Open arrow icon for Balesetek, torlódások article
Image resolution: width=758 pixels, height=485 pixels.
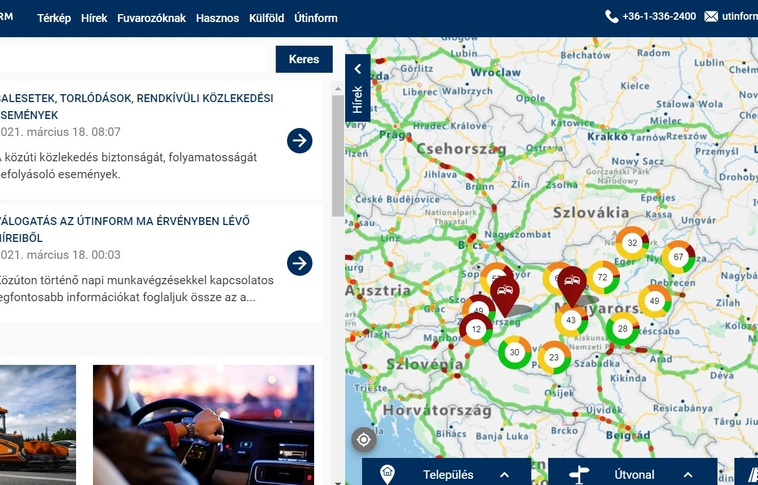click(x=300, y=141)
